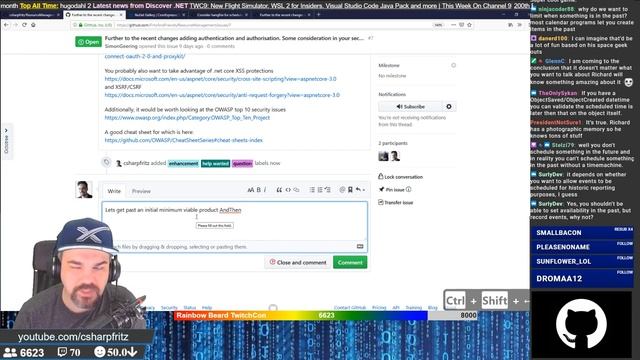The height and width of the screenshot is (360, 640).
Task: Click the first participant avatar
Action: (383, 156)
